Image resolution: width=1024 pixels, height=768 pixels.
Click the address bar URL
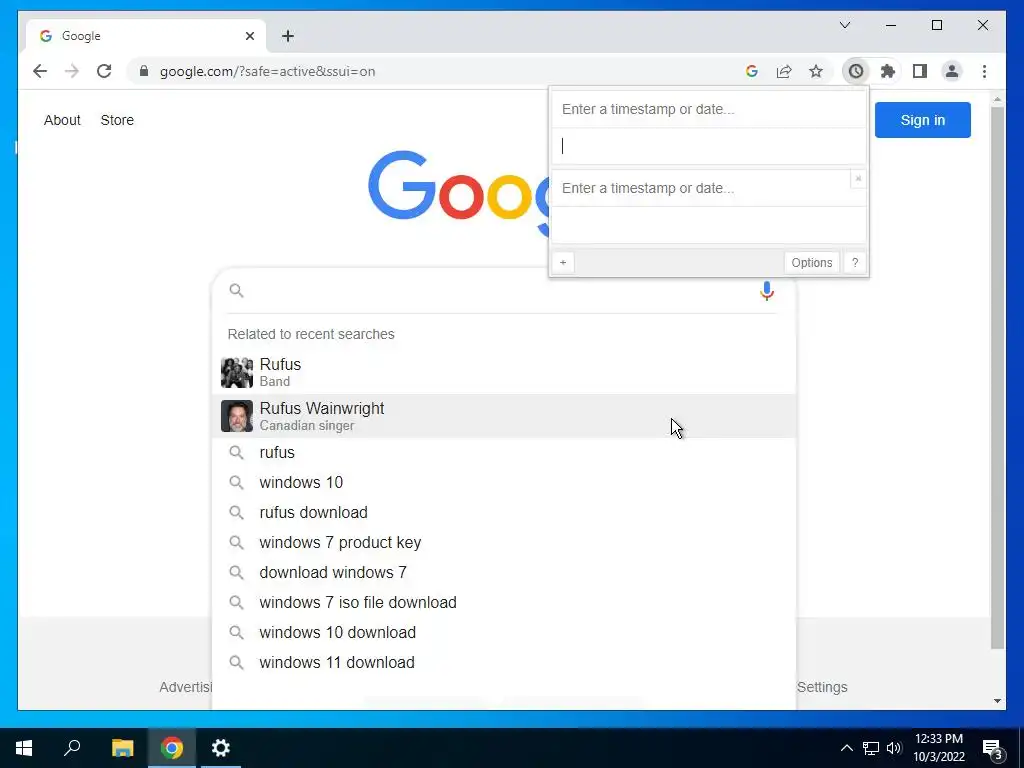coord(267,71)
